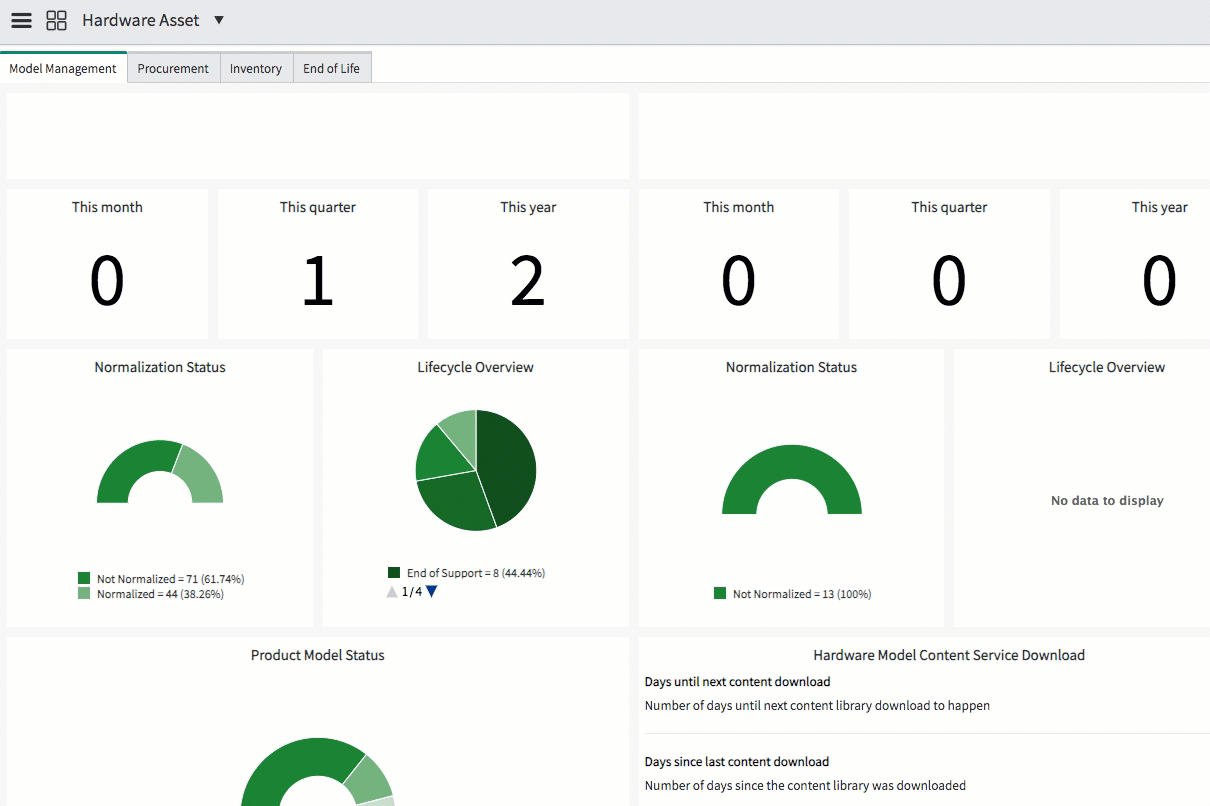
Task: Open the left This year score of 2
Action: tap(528, 281)
